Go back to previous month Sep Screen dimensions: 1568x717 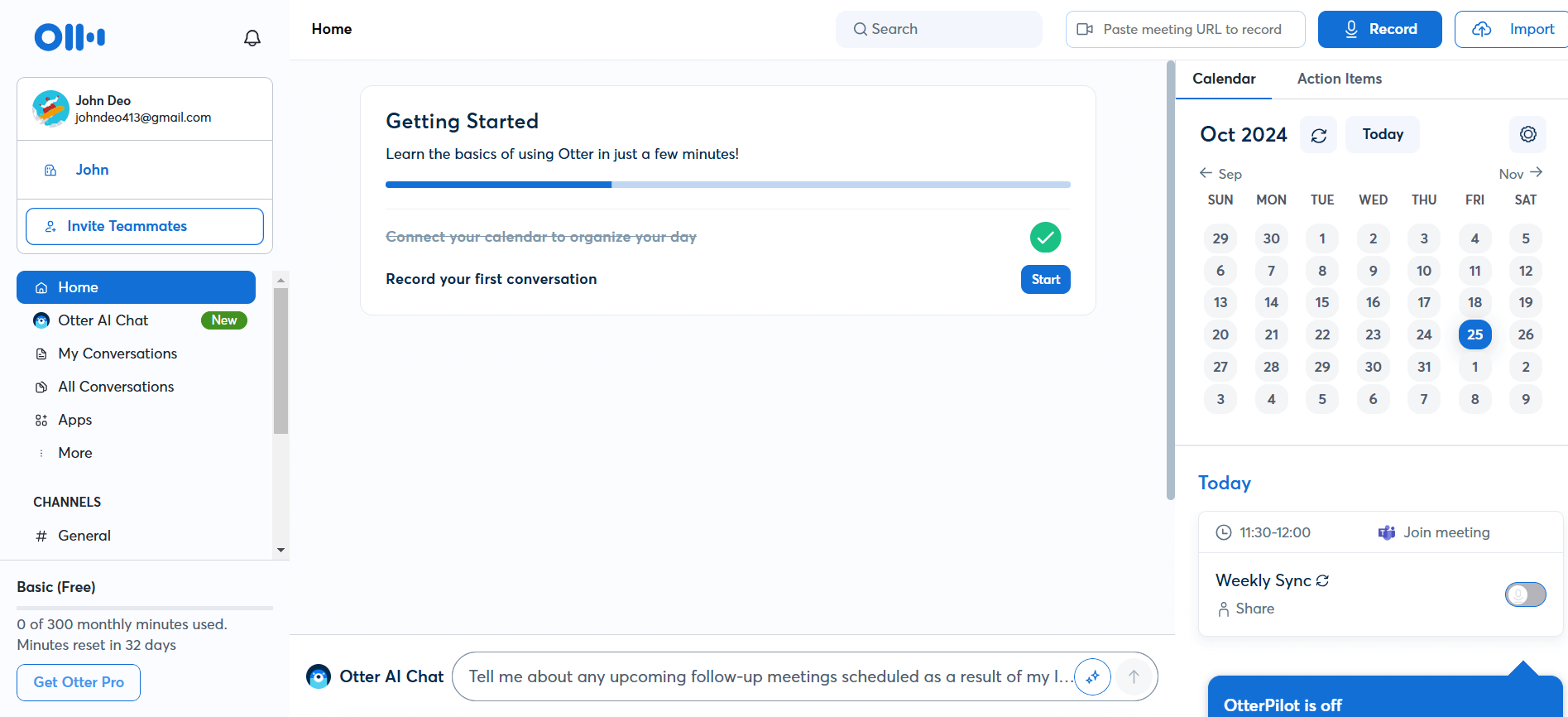(x=1220, y=174)
